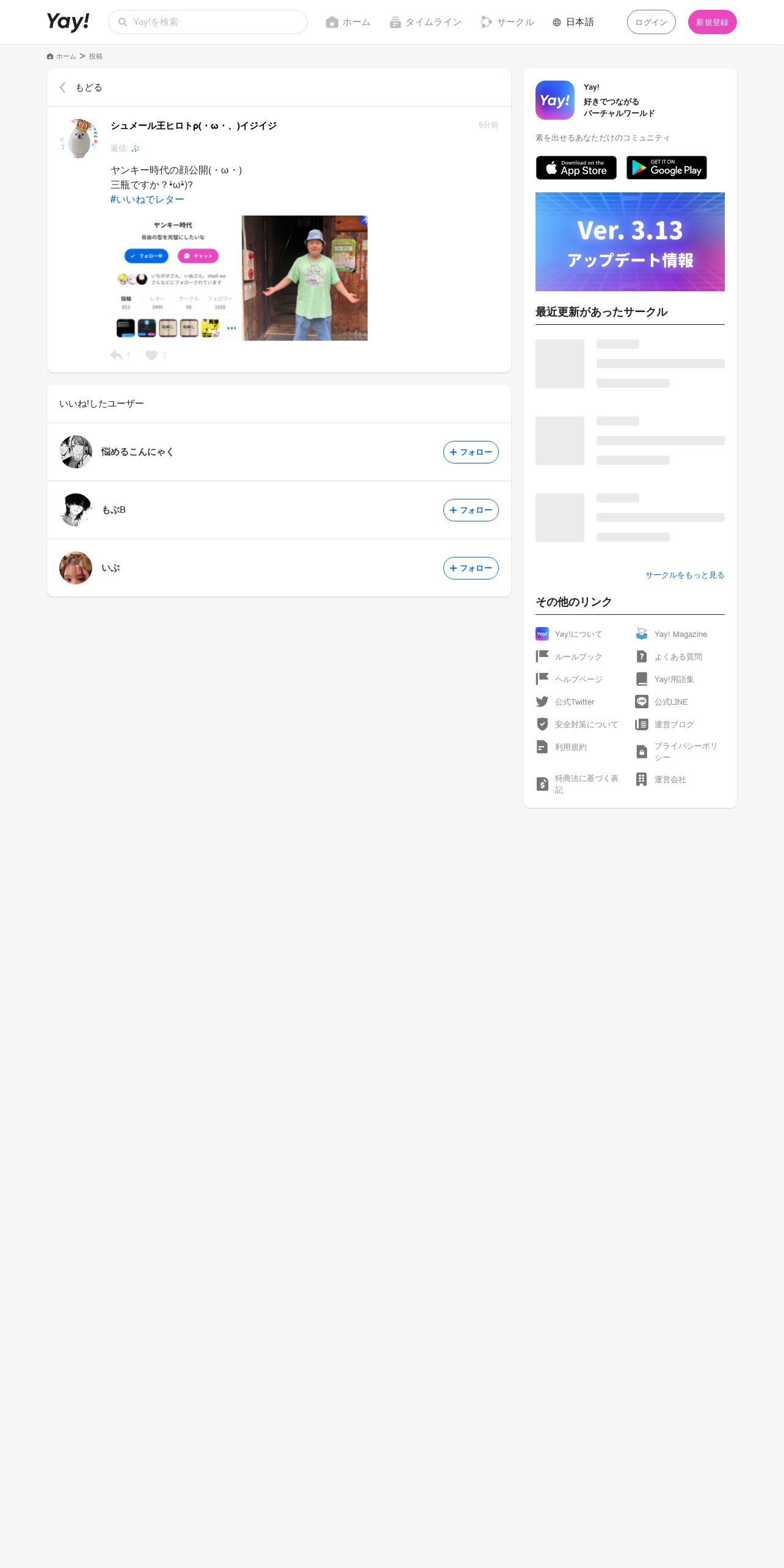This screenshot has height=1568, width=784.
Task: Open タイムライン in top navigation
Action: click(x=425, y=22)
